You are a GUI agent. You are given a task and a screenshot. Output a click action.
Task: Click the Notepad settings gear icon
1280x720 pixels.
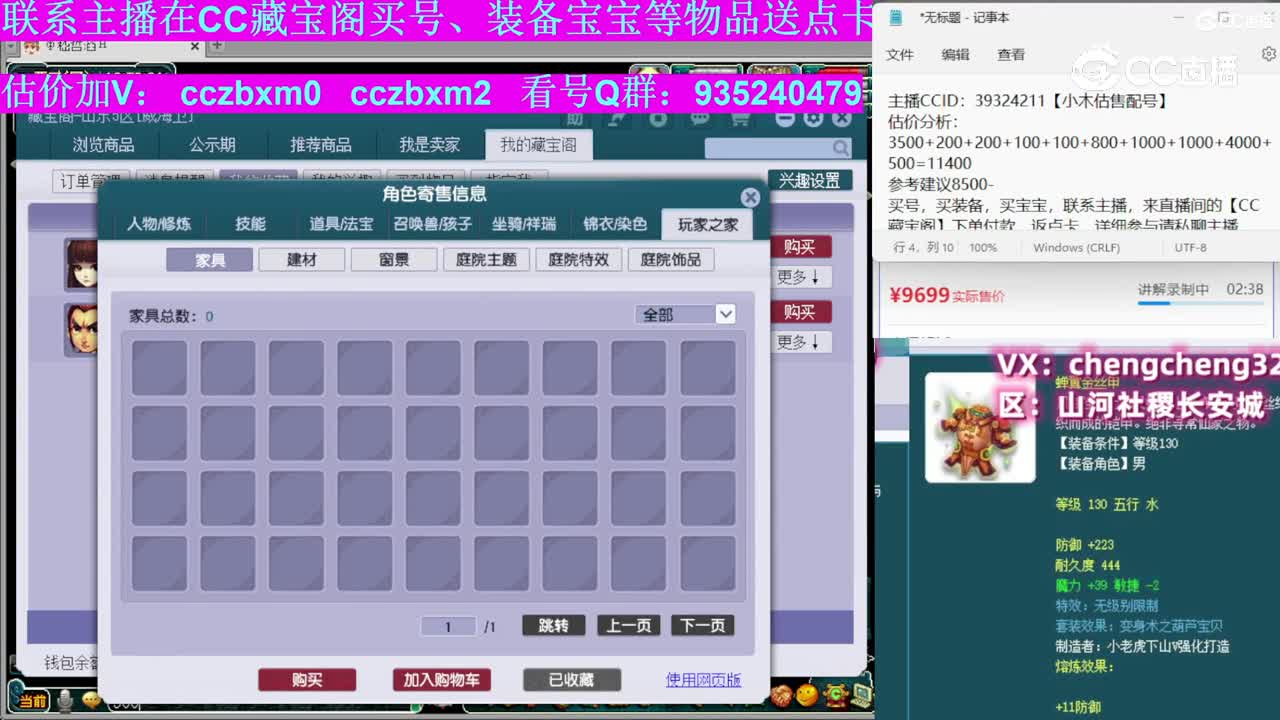(x=1268, y=53)
